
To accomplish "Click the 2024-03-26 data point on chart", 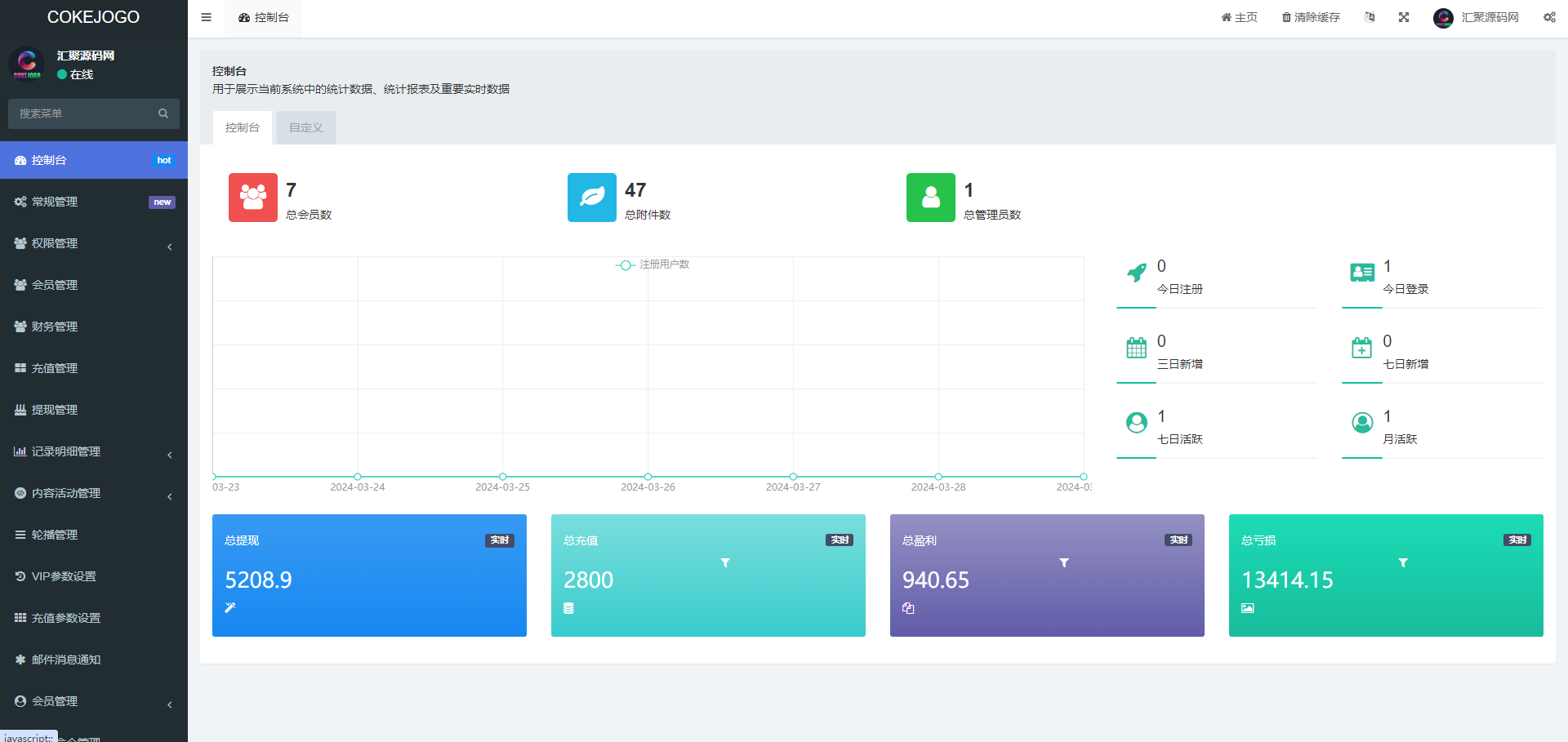I will pos(648,477).
